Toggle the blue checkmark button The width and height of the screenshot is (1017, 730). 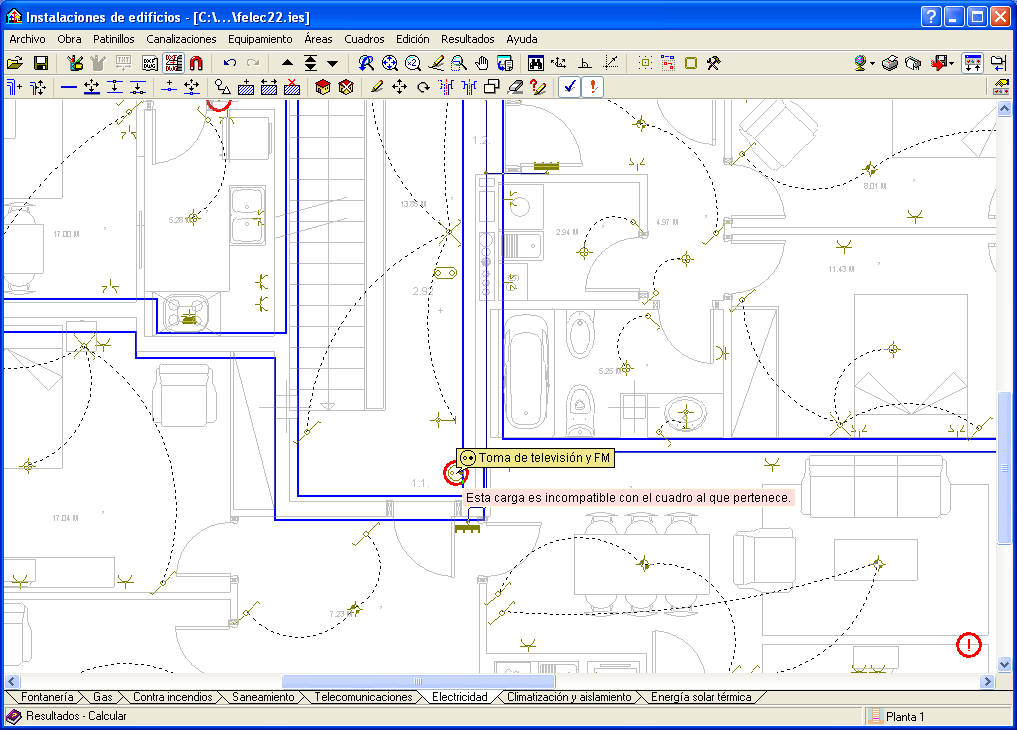pos(568,87)
